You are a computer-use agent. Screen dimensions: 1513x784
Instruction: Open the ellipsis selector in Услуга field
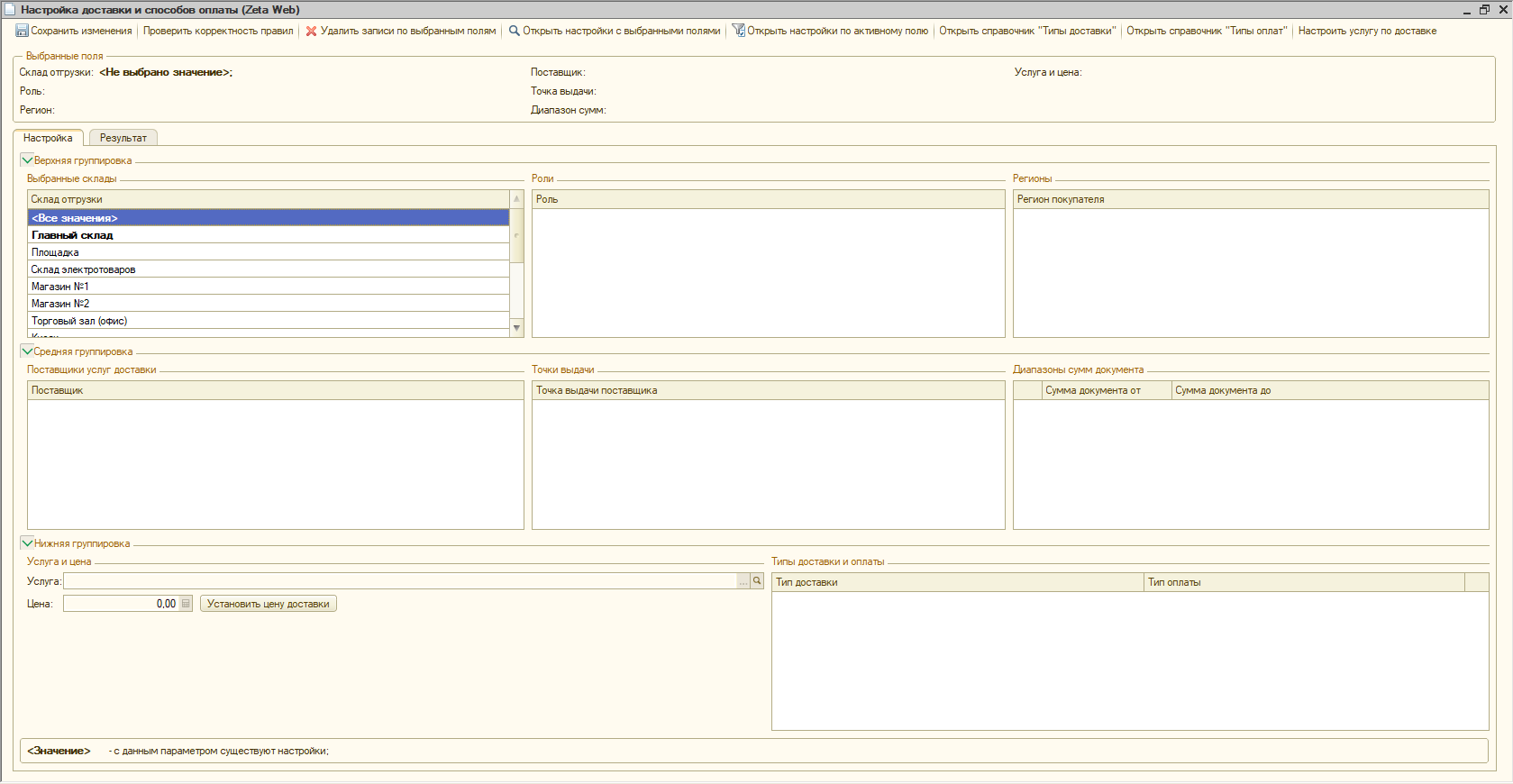pyautogui.click(x=743, y=581)
